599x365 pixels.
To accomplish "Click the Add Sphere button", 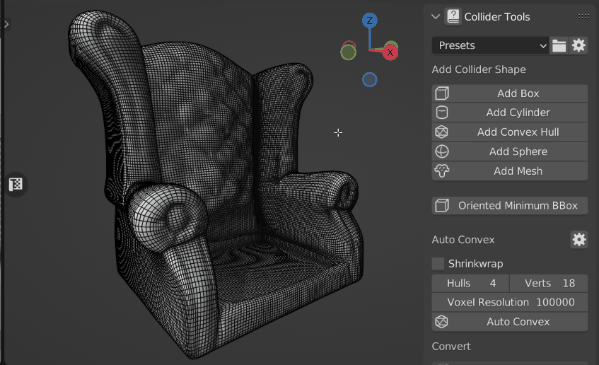I will coord(510,151).
